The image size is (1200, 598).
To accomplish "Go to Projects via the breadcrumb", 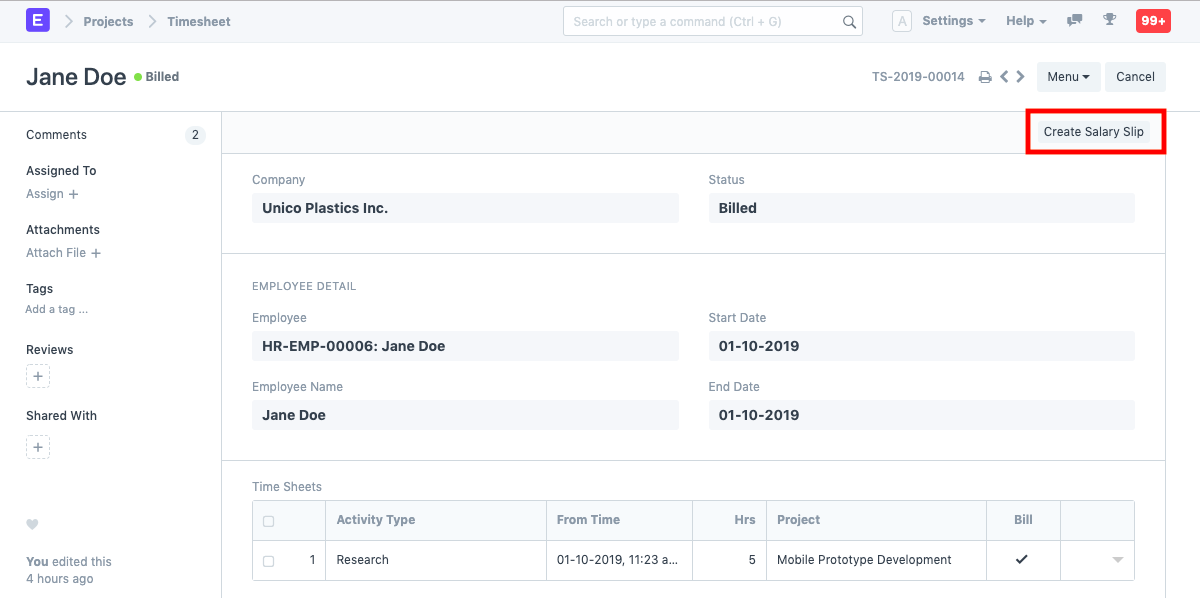I will (x=108, y=20).
